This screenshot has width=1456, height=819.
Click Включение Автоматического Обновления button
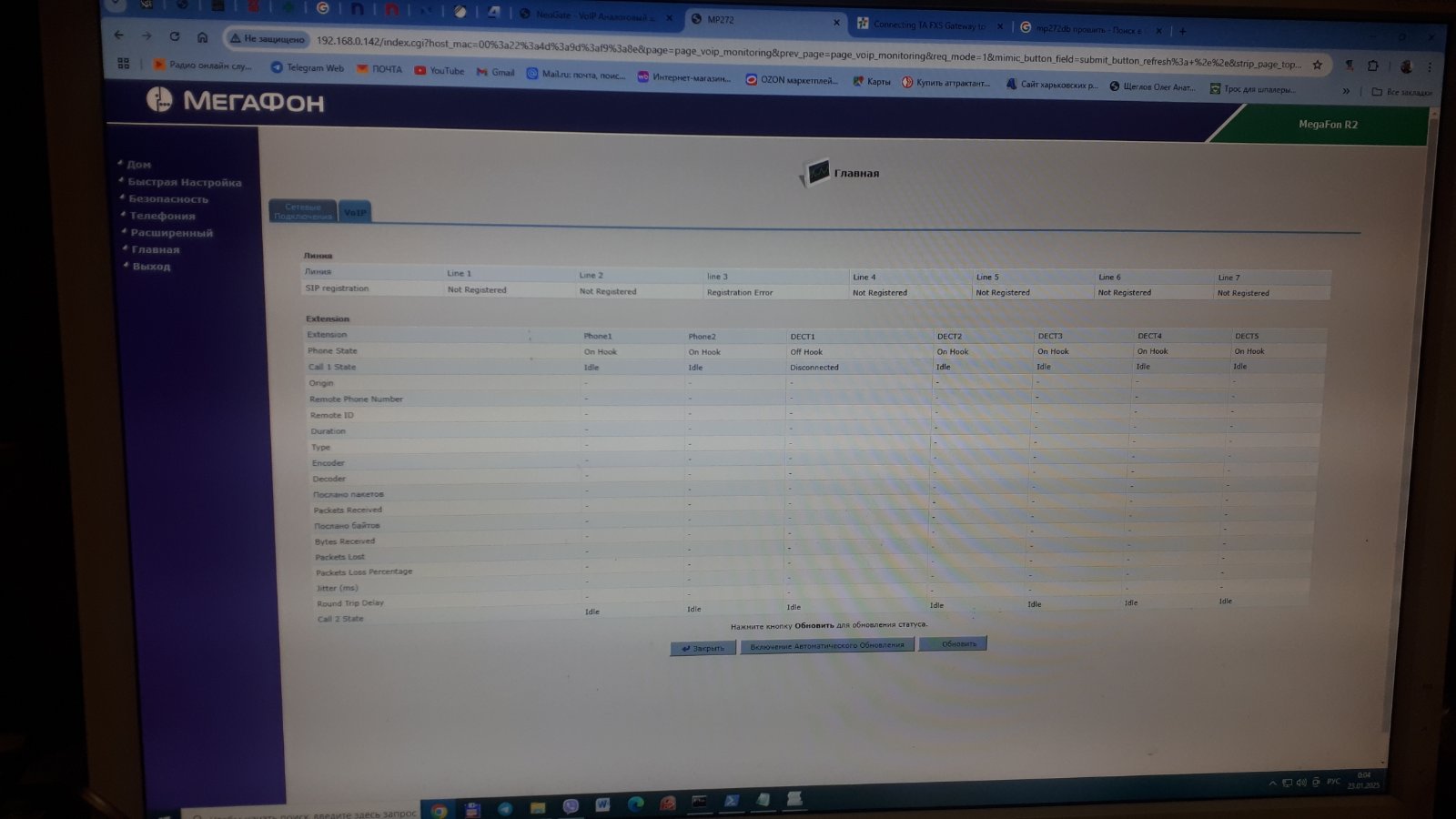(827, 646)
